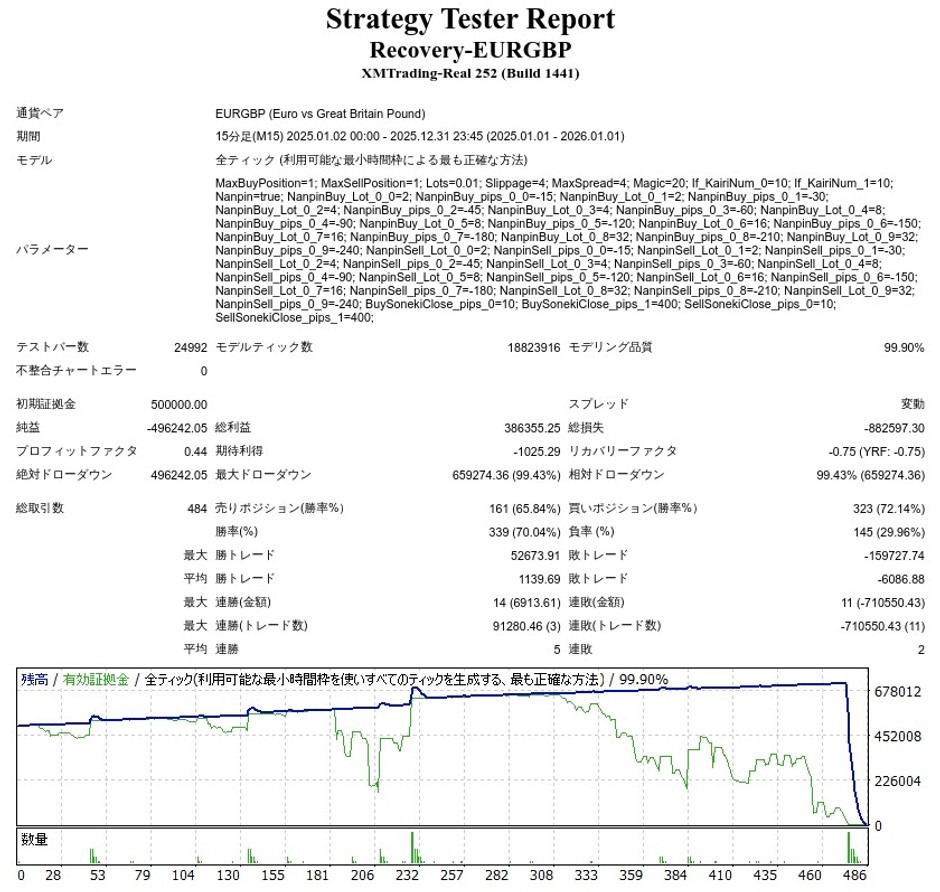Image resolution: width=940 pixels, height=892 pixels.
Task: Select gross profit 386355.25
Action: coord(532,428)
